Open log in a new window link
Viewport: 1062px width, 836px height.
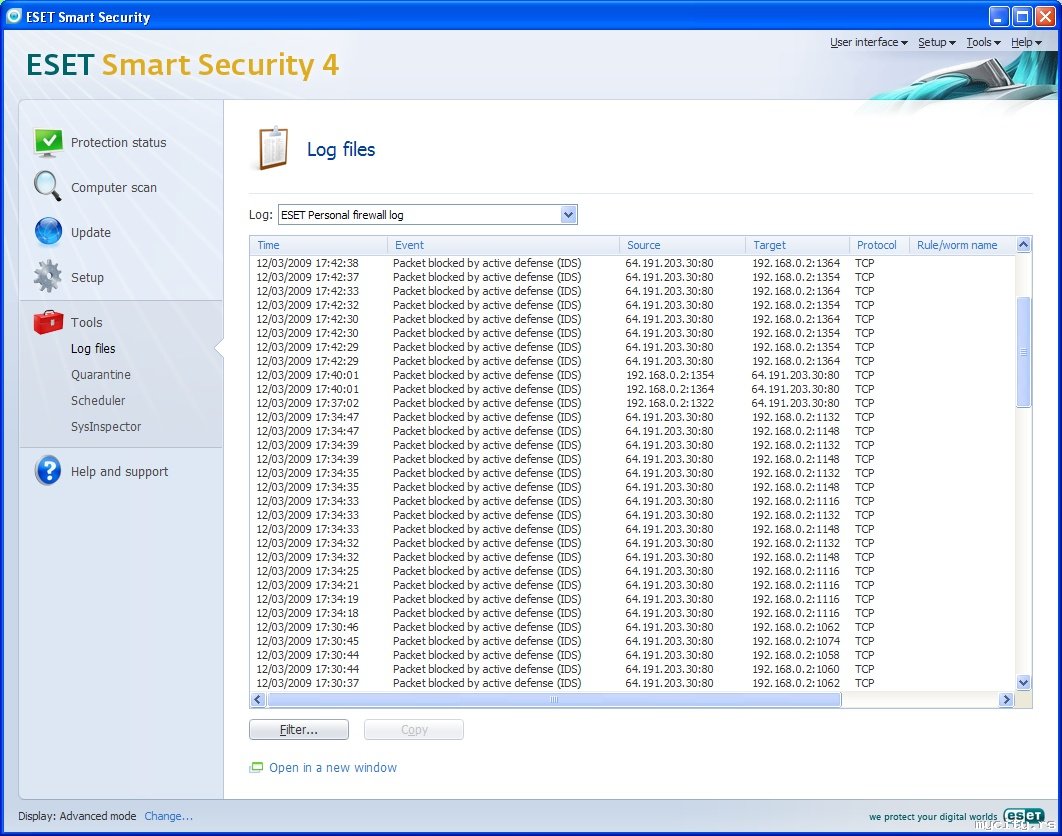point(333,768)
